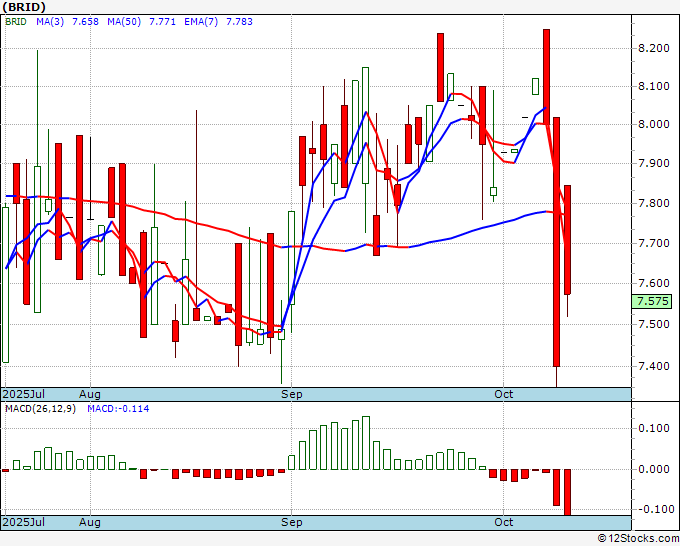This screenshot has height=546, width=680.
Task: Select the green 7.575 current price tag
Action: pos(652,301)
